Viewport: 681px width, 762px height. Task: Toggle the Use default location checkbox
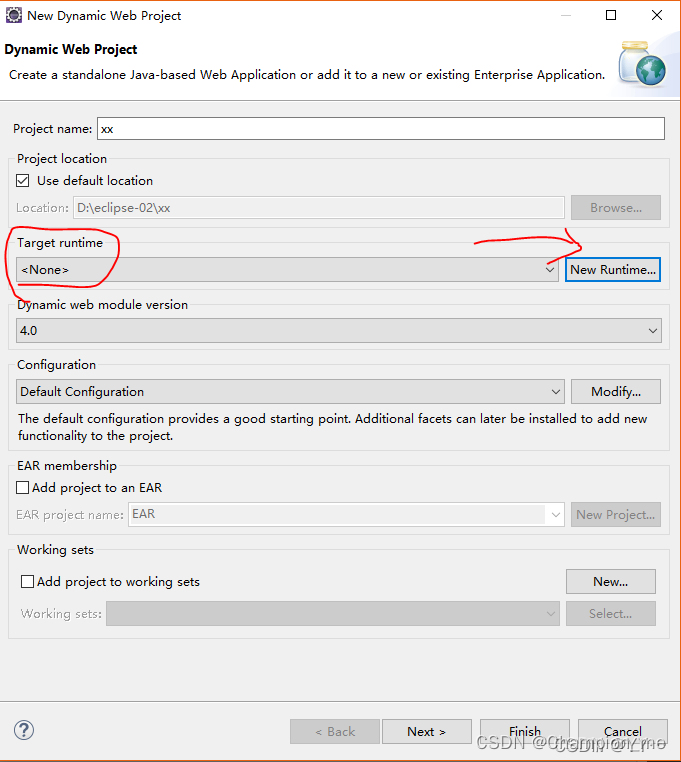[22, 181]
